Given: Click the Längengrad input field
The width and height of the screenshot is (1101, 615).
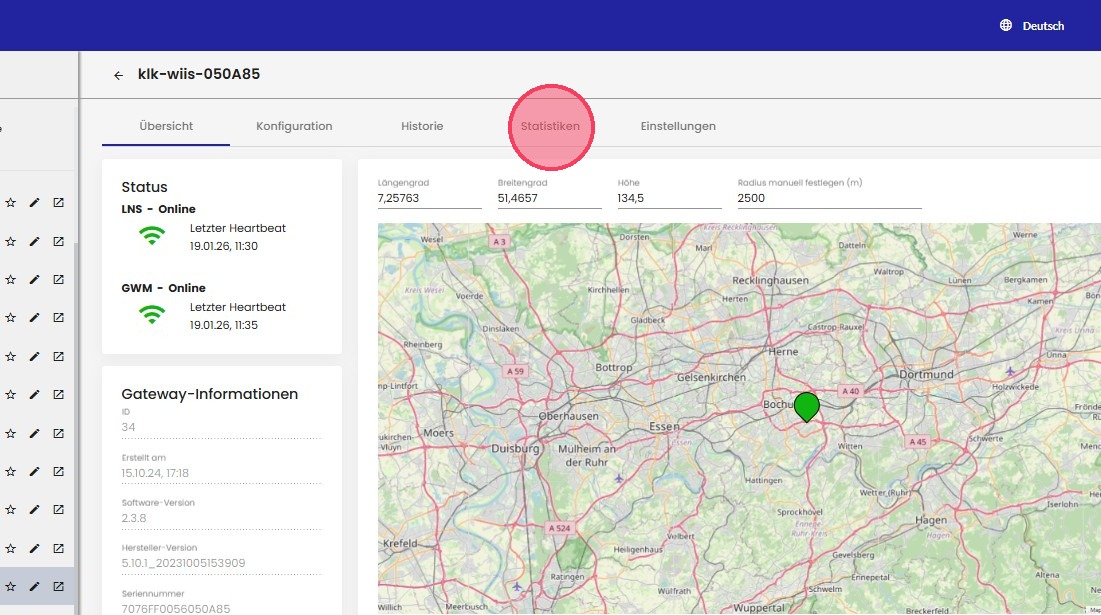Looking at the screenshot, I should tap(428, 198).
